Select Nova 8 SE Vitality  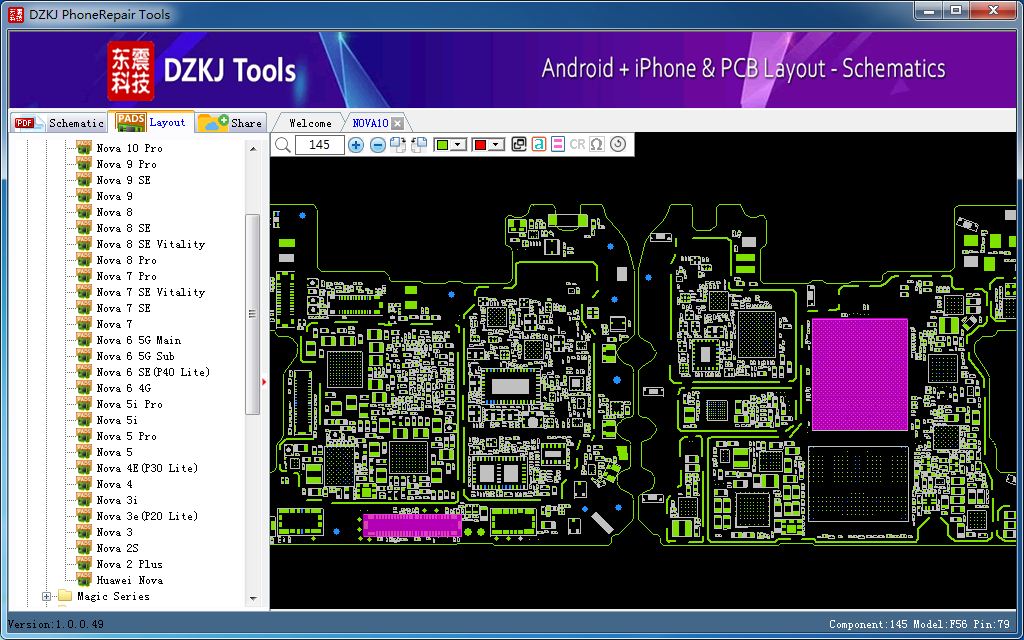tap(150, 244)
